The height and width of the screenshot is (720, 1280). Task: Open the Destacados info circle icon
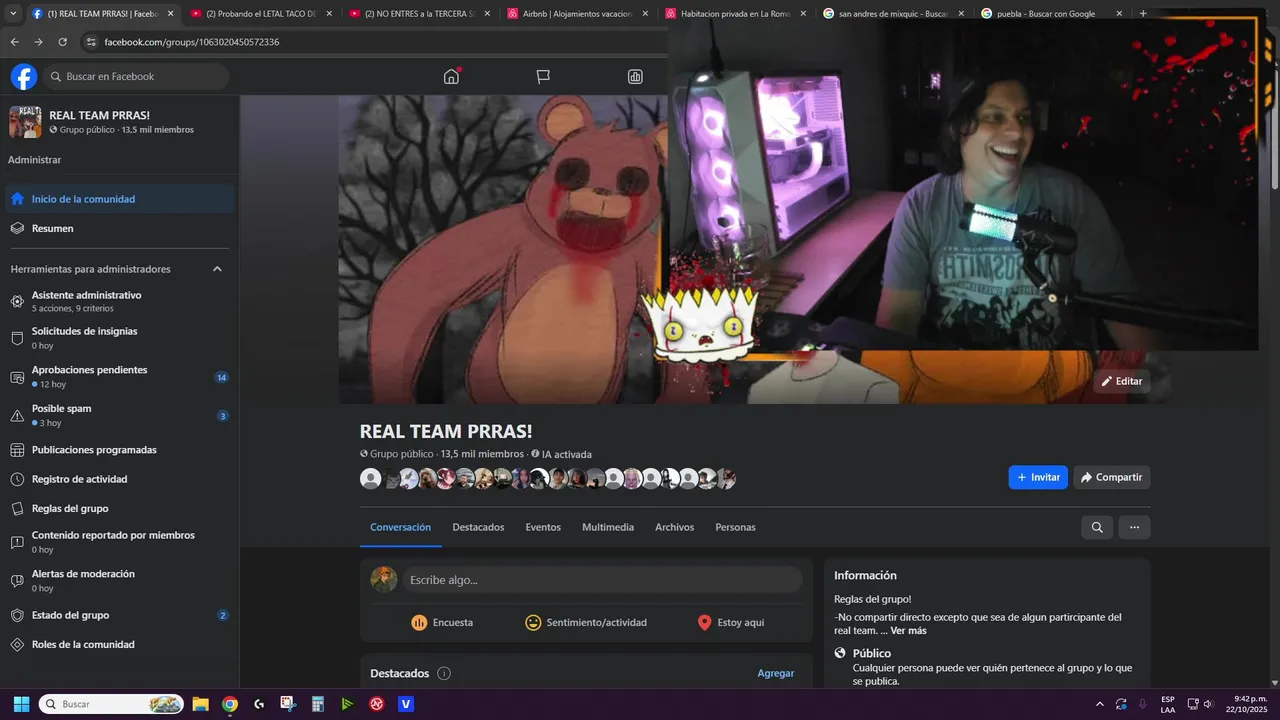click(444, 673)
